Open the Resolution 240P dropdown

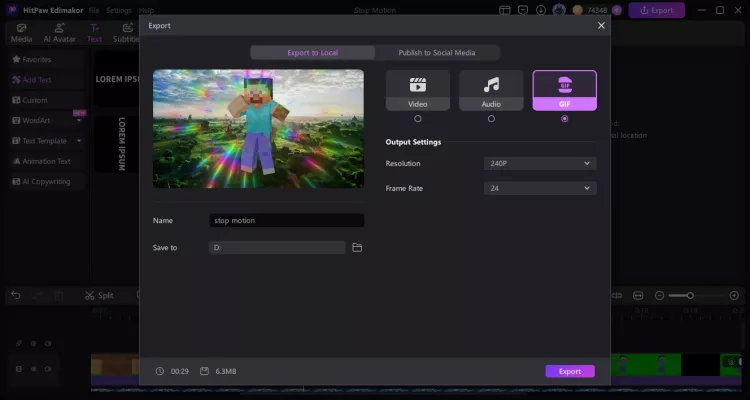540,164
